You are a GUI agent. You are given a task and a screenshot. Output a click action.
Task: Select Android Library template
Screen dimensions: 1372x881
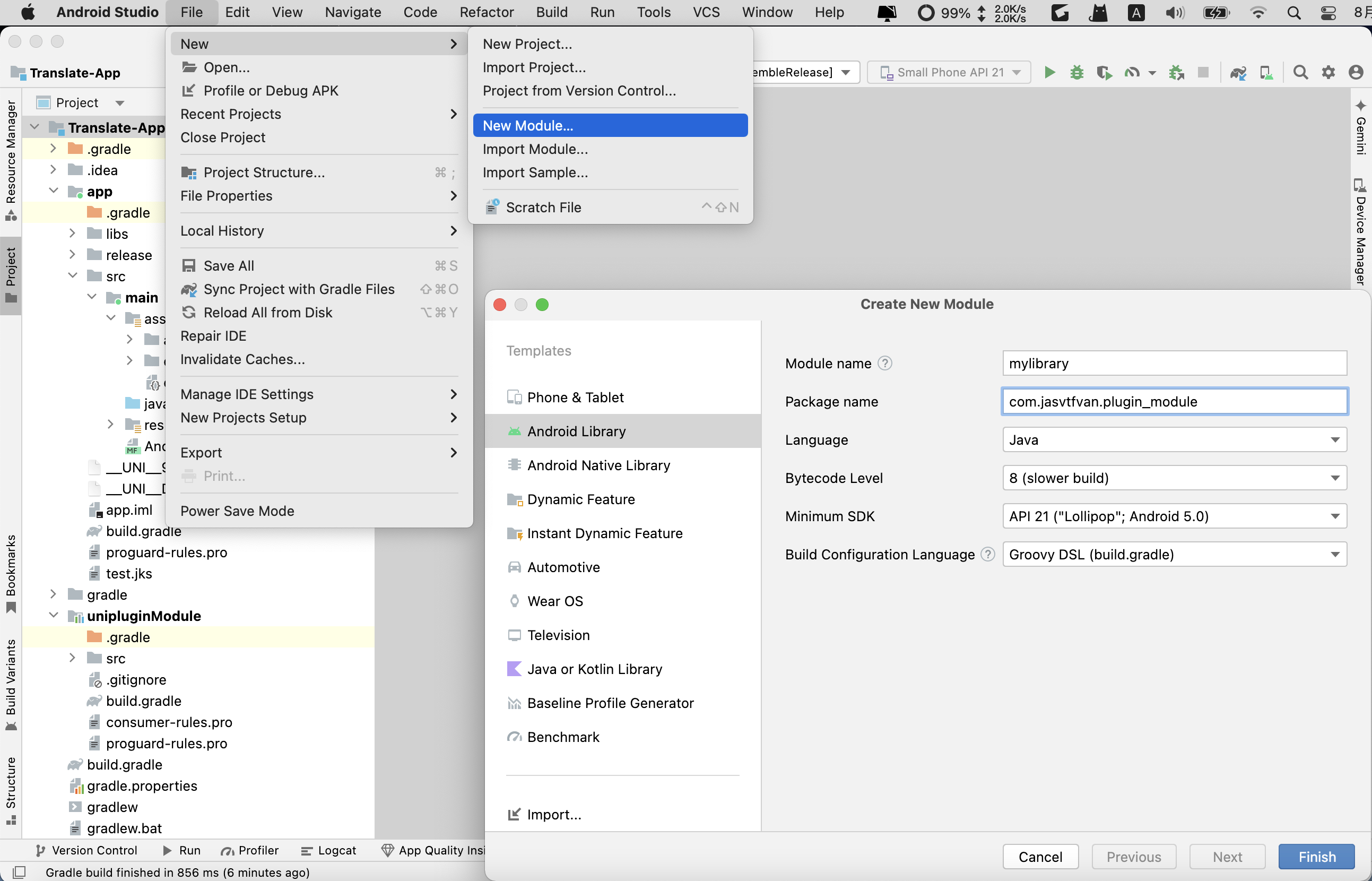tap(623, 431)
